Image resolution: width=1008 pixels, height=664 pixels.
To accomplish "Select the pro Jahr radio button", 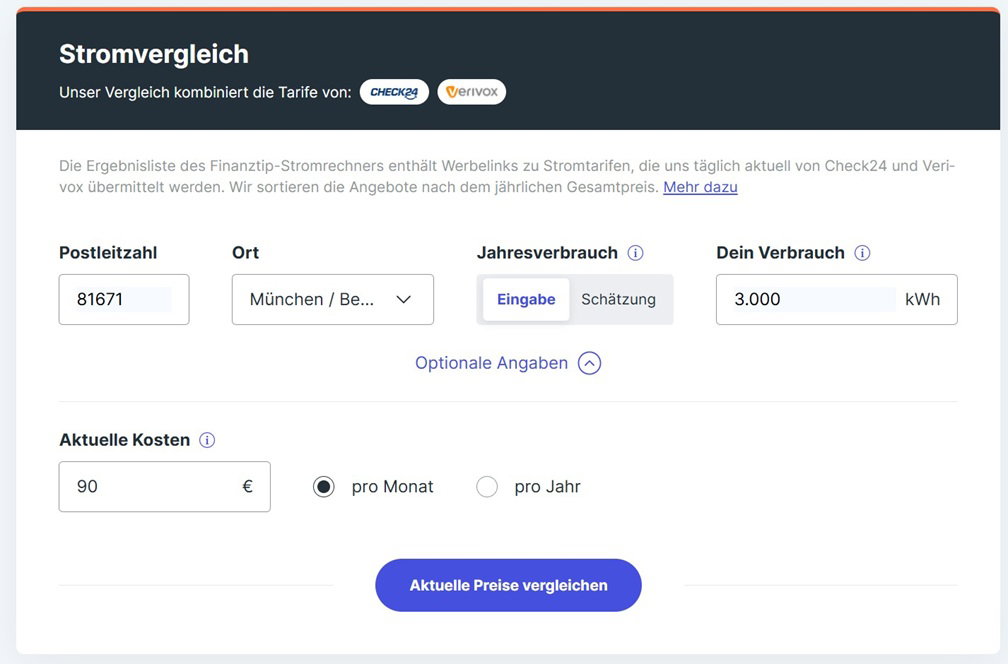I will 487,487.
